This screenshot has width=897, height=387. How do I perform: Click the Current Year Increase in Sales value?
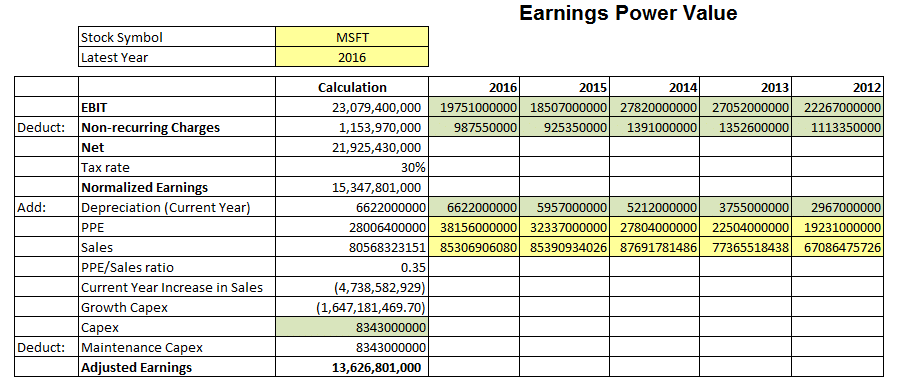tap(352, 287)
